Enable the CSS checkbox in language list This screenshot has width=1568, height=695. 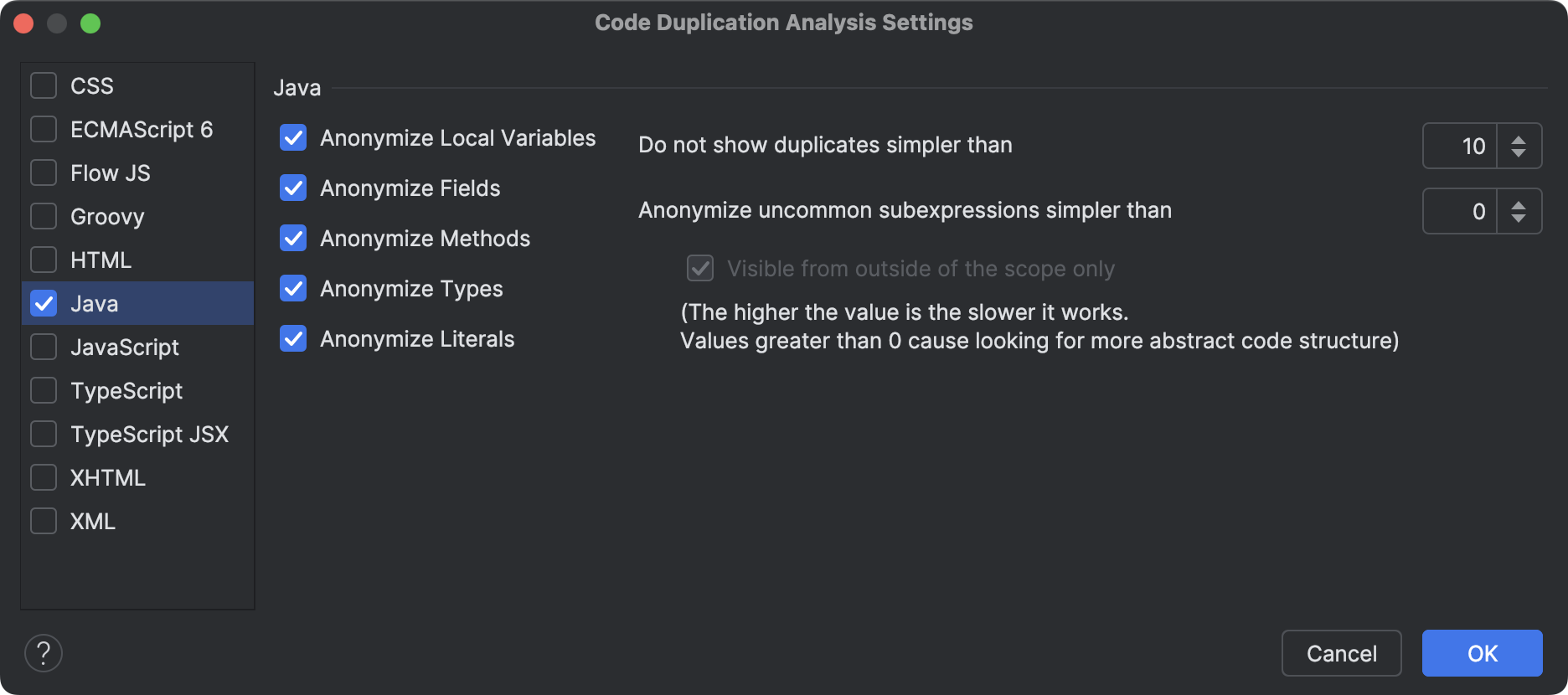43,85
